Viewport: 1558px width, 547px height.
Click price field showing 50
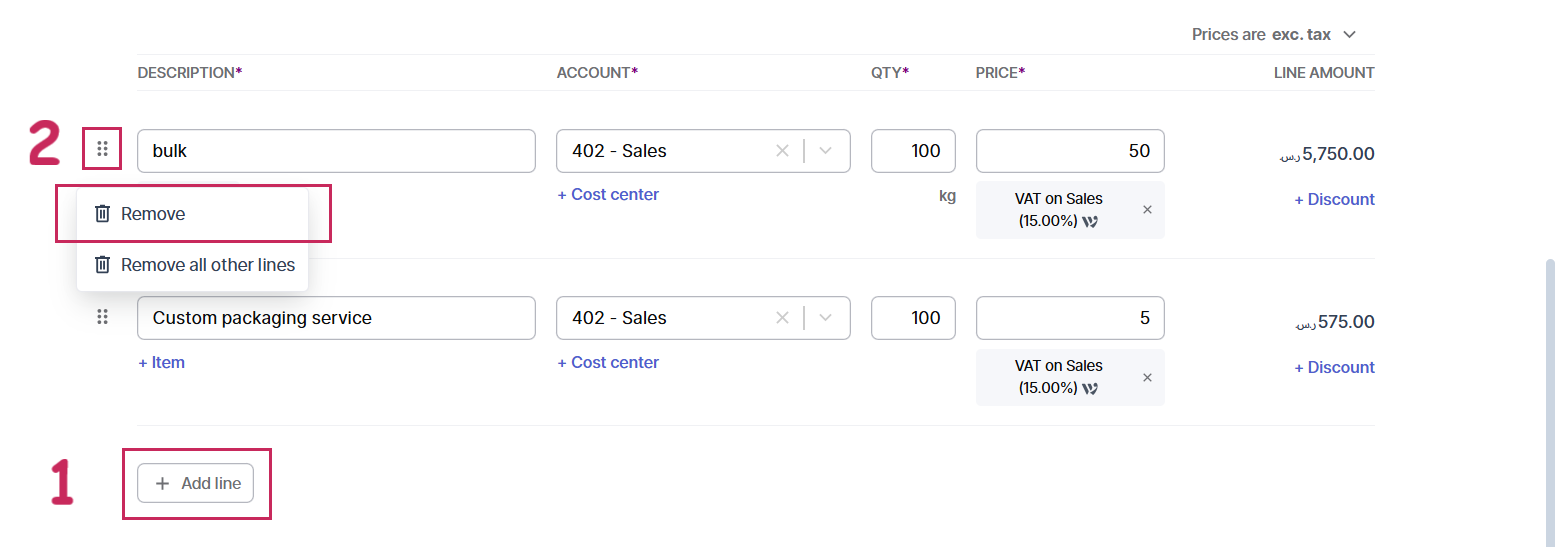pos(1069,151)
